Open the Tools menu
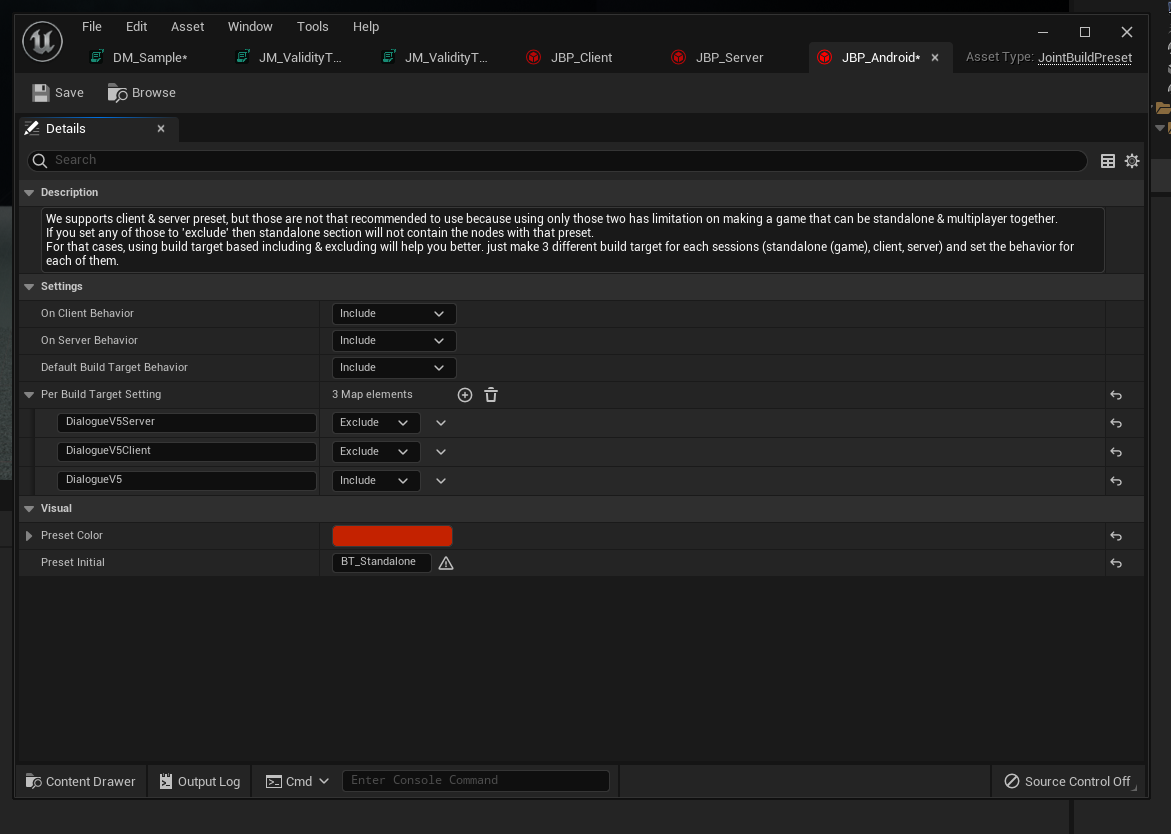The image size is (1171, 834). pos(312,27)
